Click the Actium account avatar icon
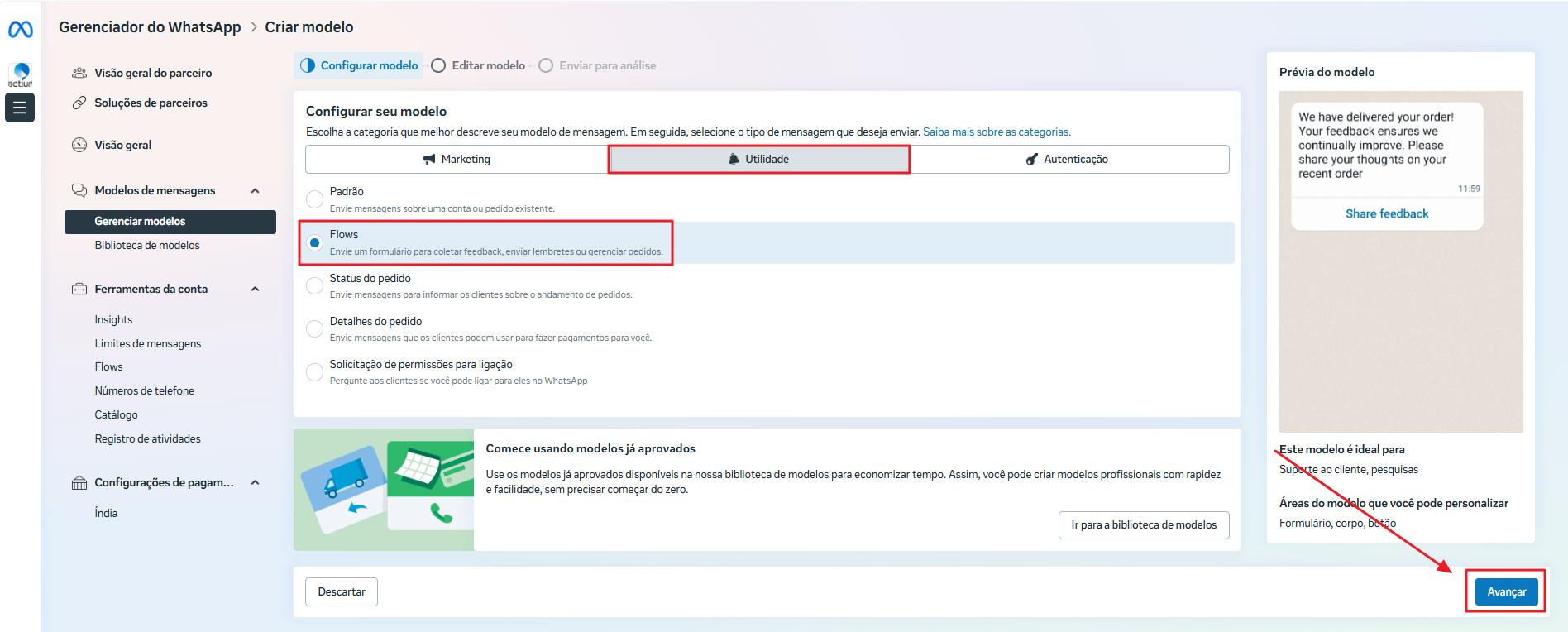The height and width of the screenshot is (632, 1568). click(21, 74)
